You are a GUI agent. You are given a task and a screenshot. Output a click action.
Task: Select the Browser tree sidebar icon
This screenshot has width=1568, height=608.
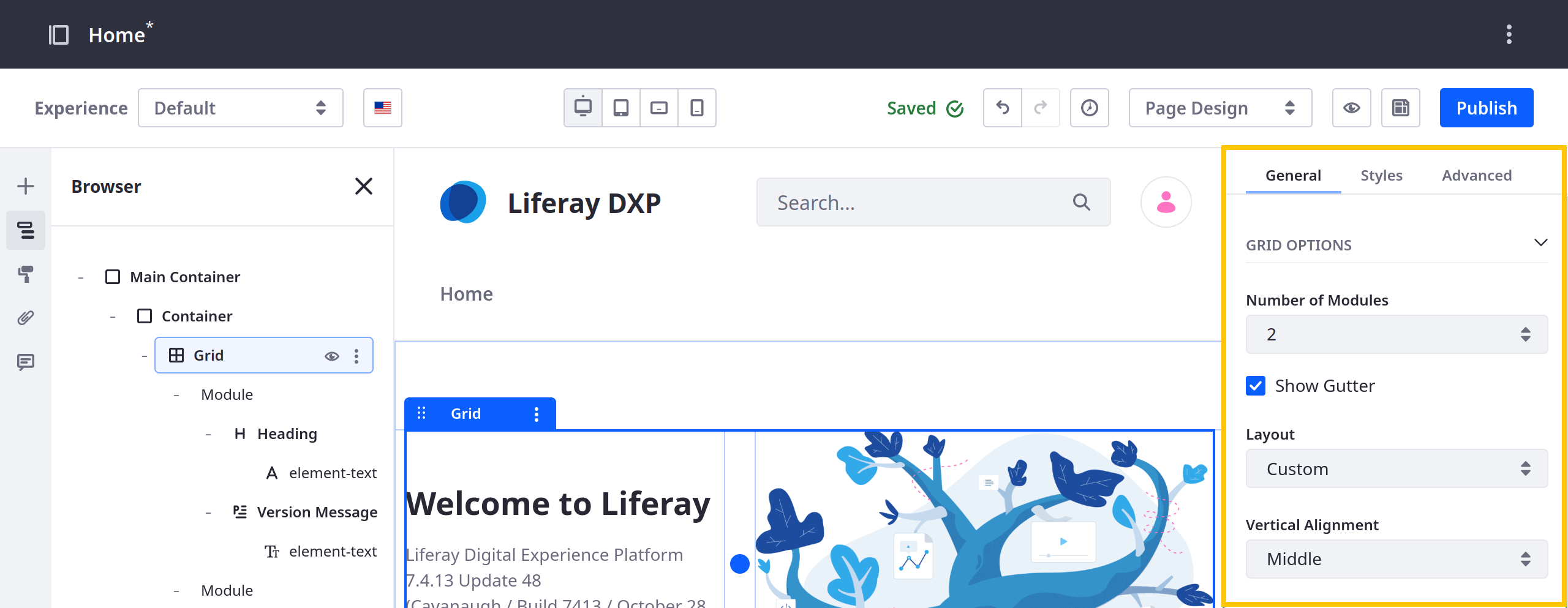pos(26,230)
